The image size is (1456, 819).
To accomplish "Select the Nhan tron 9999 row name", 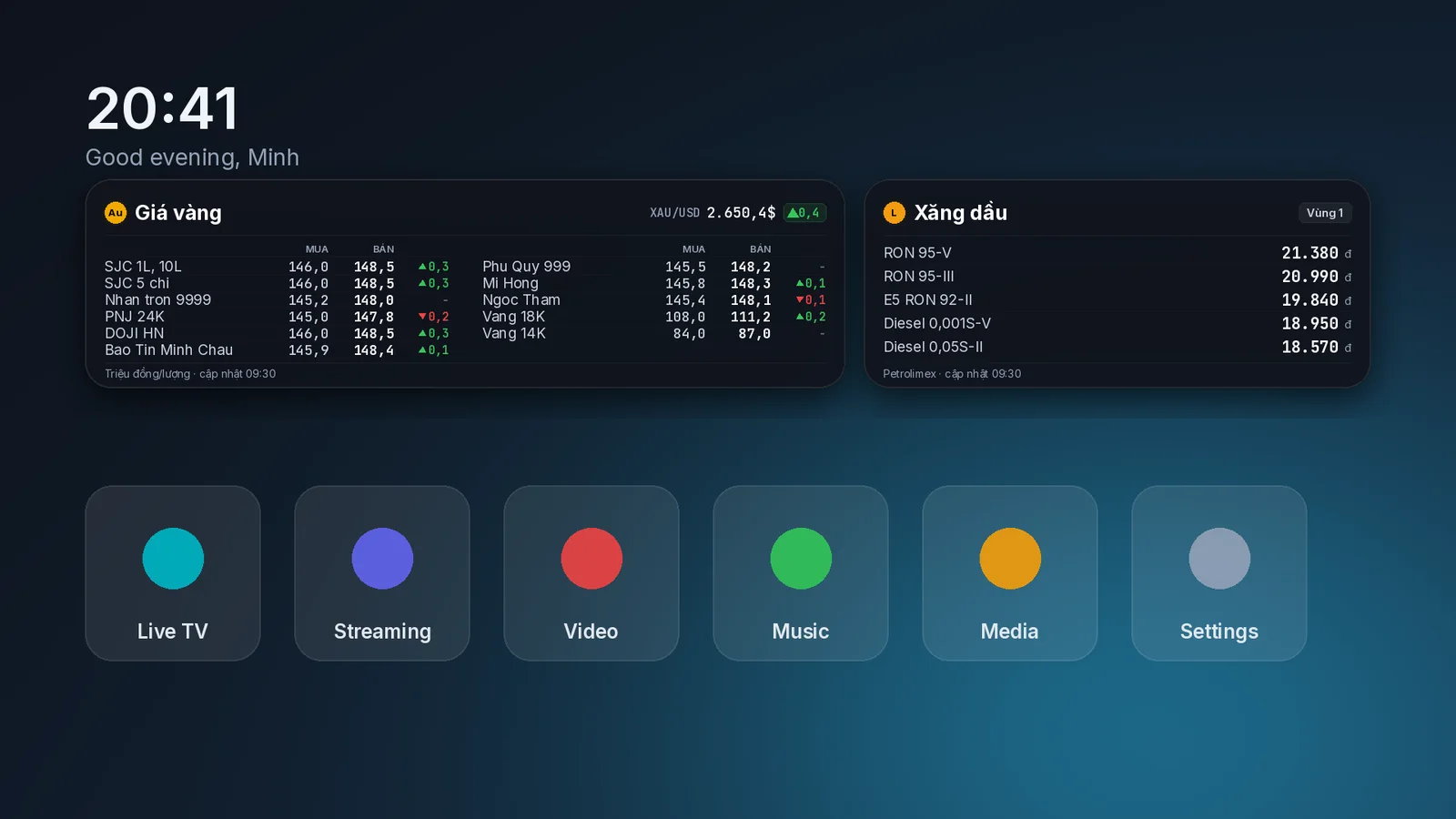I will 157,300.
